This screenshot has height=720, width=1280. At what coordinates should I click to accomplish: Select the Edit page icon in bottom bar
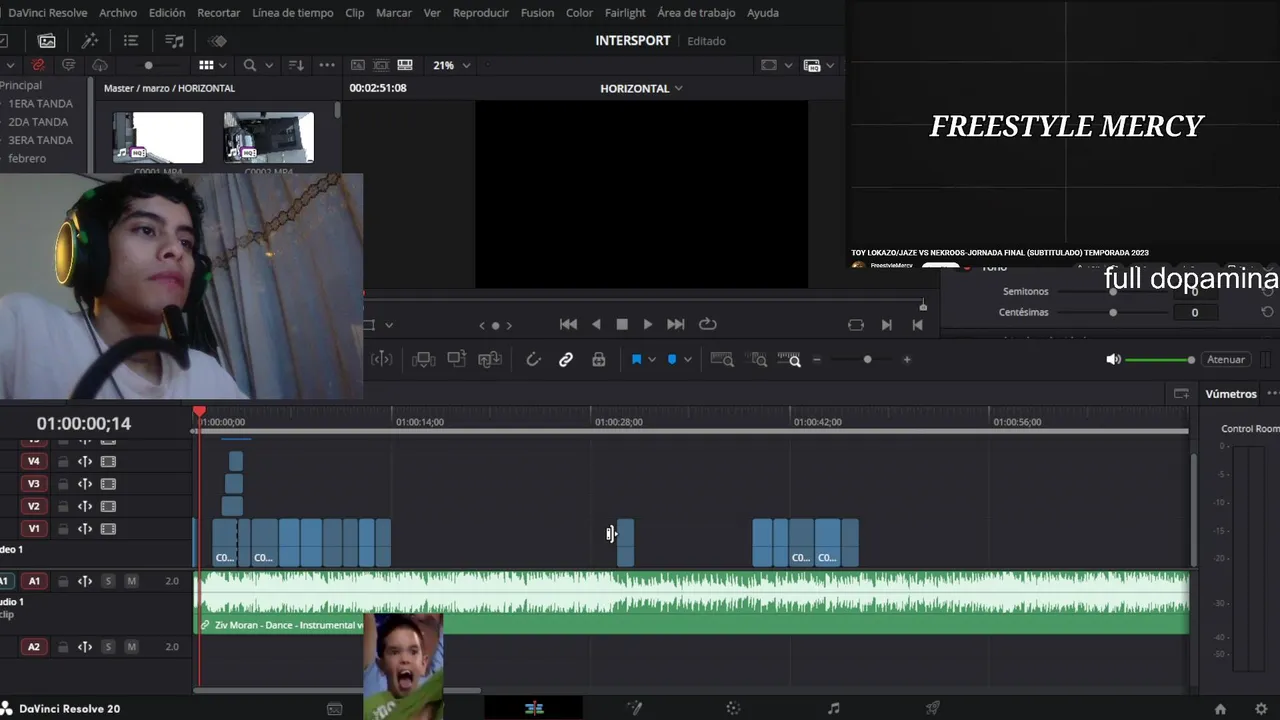tap(534, 708)
